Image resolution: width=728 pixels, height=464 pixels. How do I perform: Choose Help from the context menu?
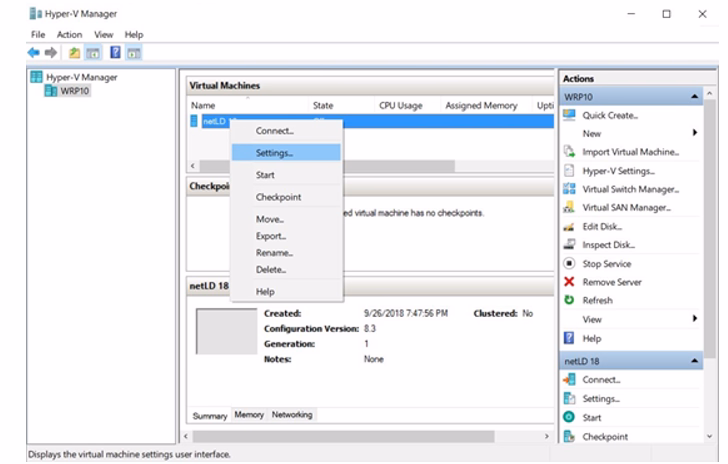coord(286,292)
